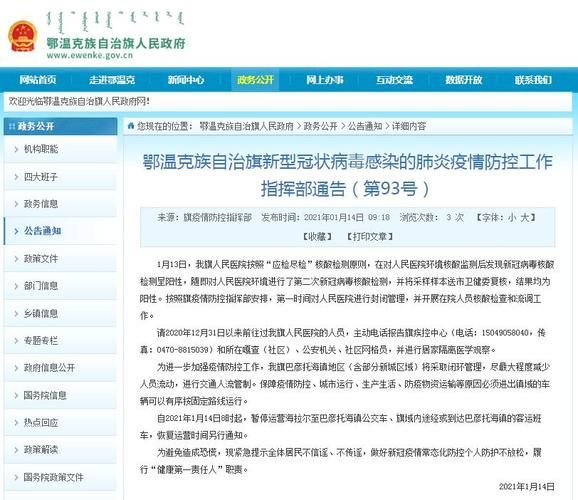Click publish time 2021年01月14日 09:18
The image size is (578, 500).
(347, 218)
